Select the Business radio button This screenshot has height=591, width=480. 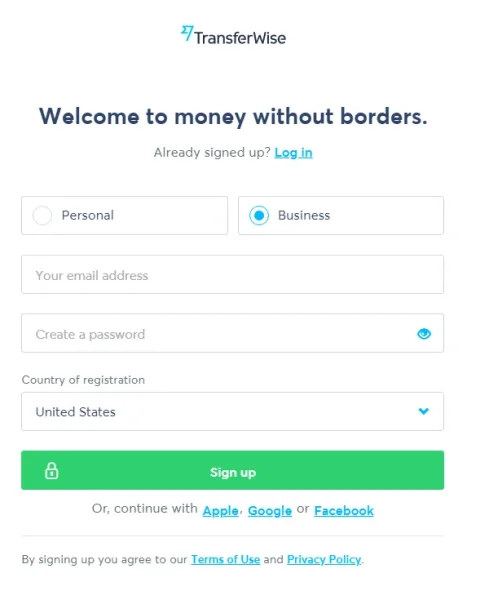[x=259, y=216]
